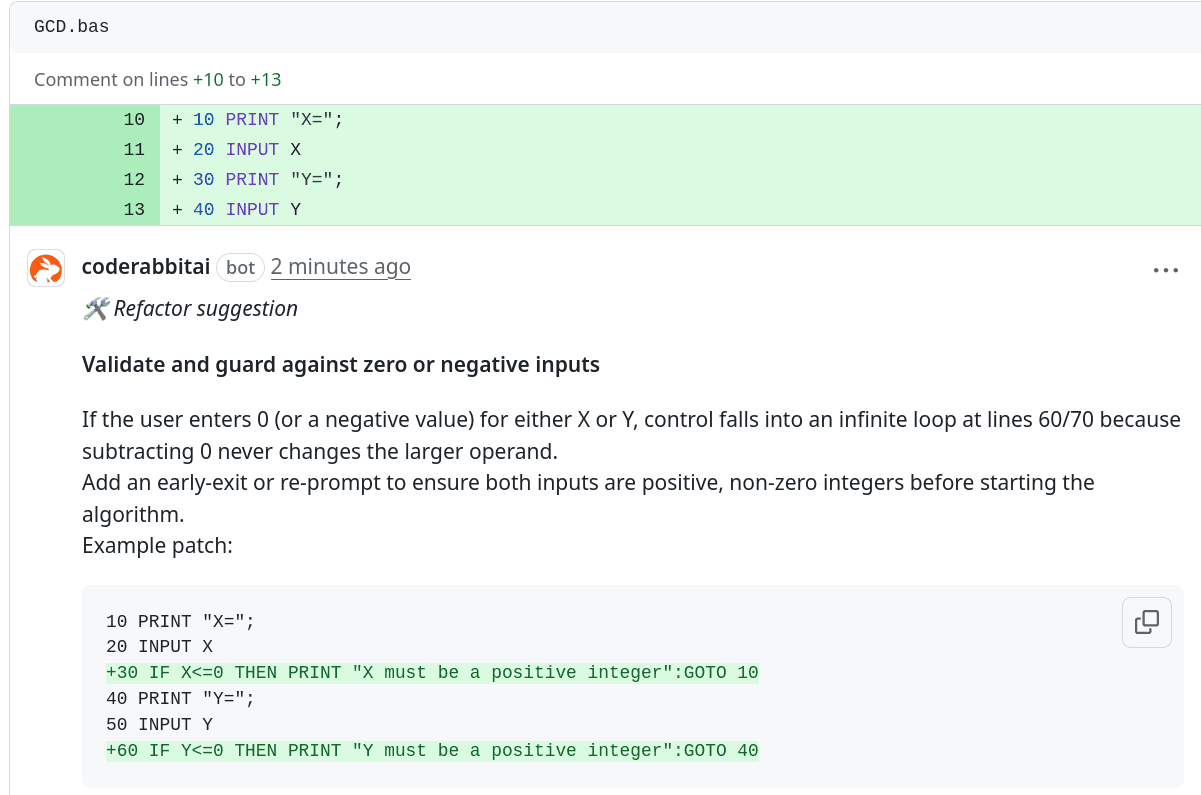Click the "bot" label badge
The width and height of the screenshot is (1201, 795).
[240, 267]
